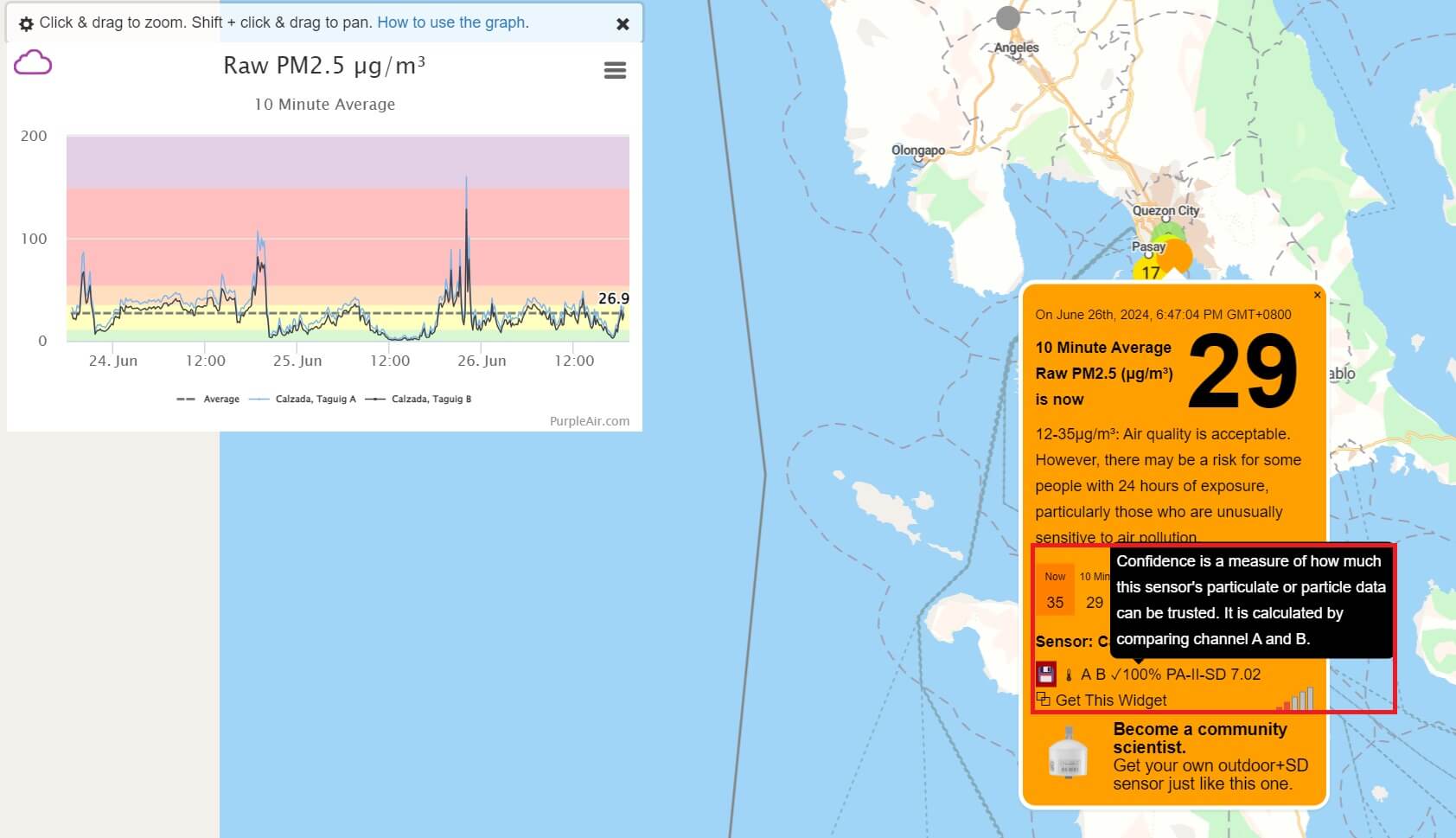Toggle the Average series in chart legend
Viewport: 1456px width, 838px height.
(209, 399)
